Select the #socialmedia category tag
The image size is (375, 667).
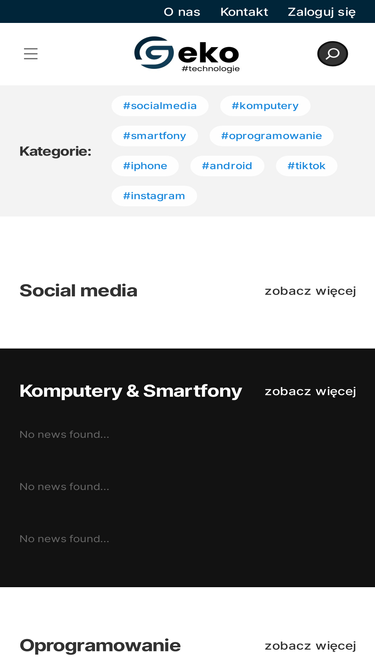pyautogui.click(x=160, y=106)
